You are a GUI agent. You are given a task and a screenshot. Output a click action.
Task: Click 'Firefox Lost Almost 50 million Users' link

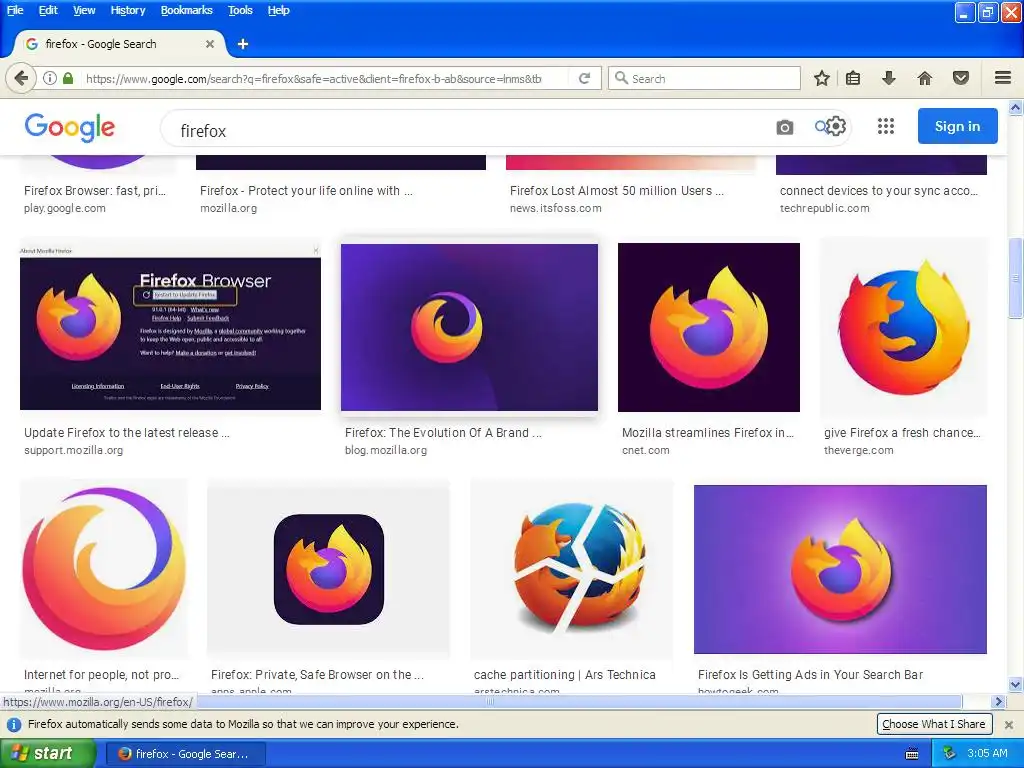pos(616,191)
